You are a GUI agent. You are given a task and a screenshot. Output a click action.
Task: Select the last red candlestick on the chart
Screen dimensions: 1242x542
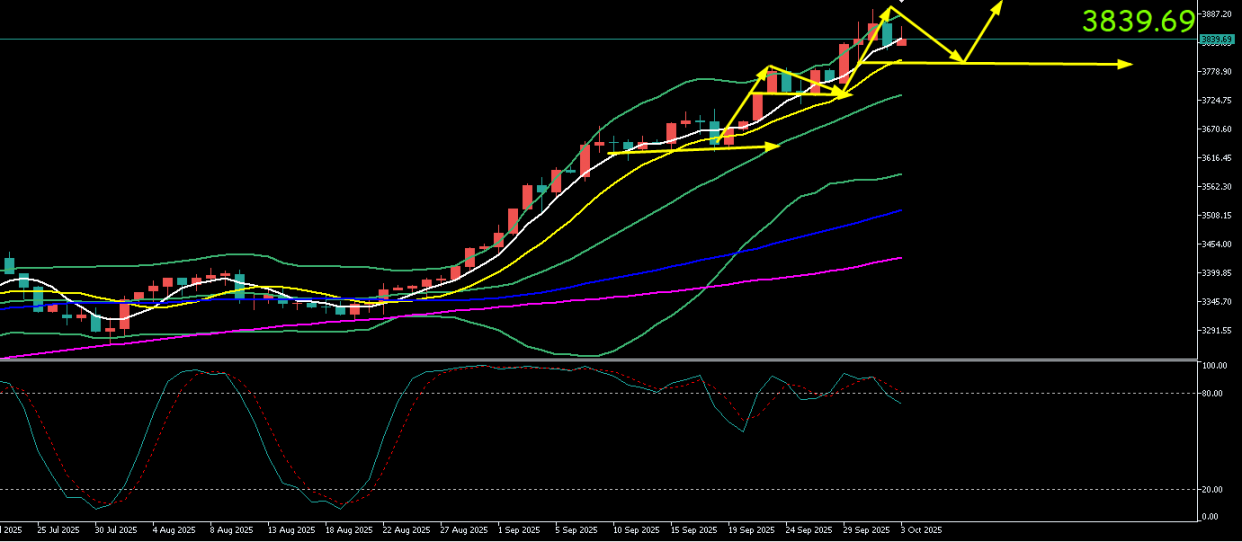(x=901, y=42)
